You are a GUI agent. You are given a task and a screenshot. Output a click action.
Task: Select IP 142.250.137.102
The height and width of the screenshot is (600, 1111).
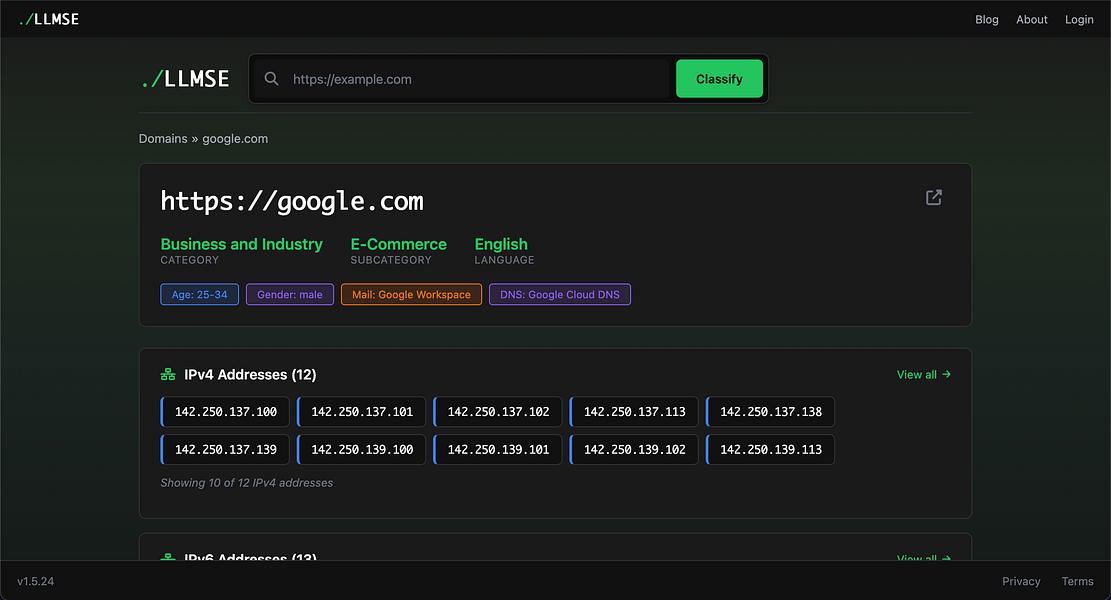497,412
